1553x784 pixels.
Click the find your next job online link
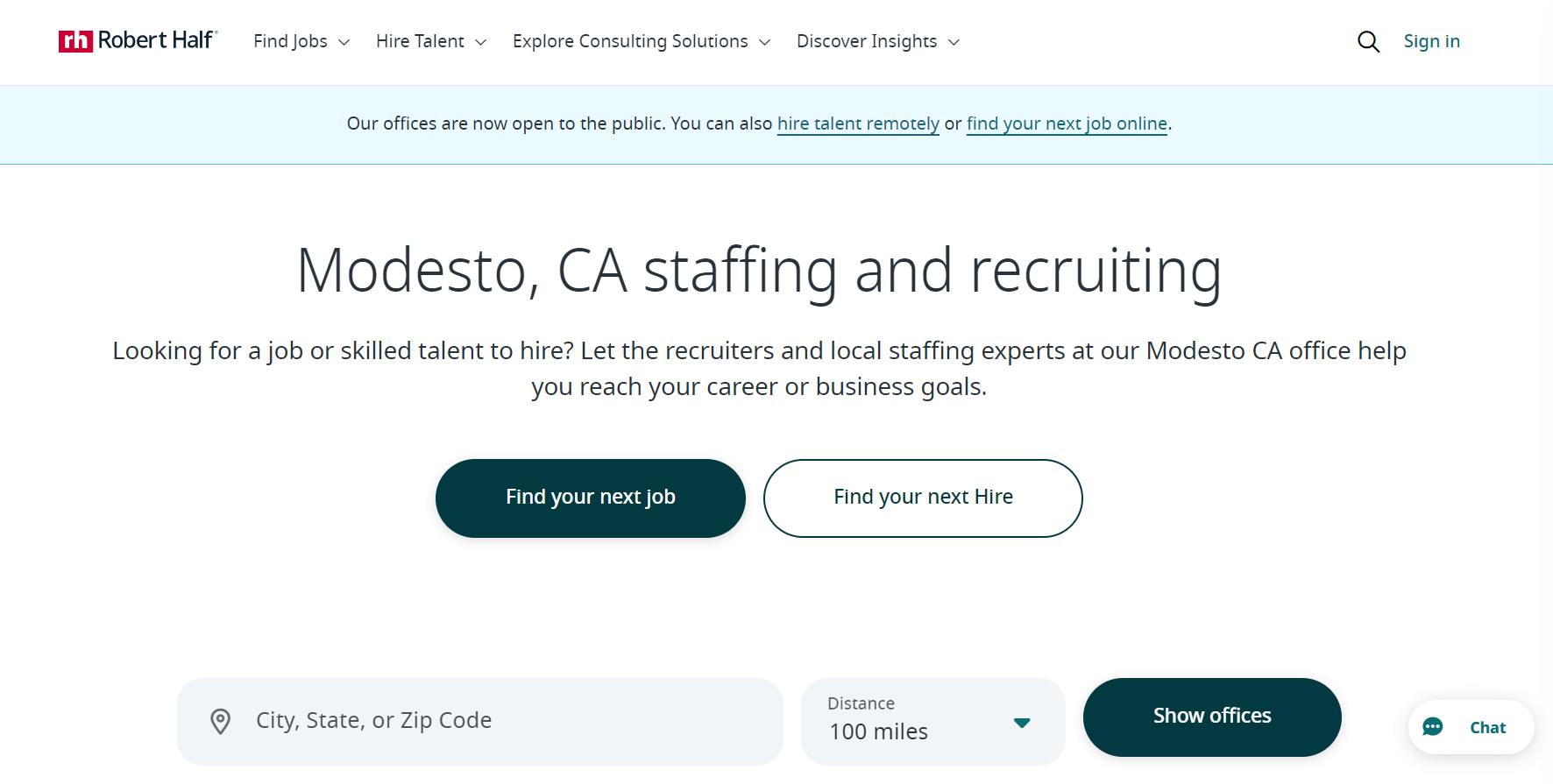[x=1066, y=124]
